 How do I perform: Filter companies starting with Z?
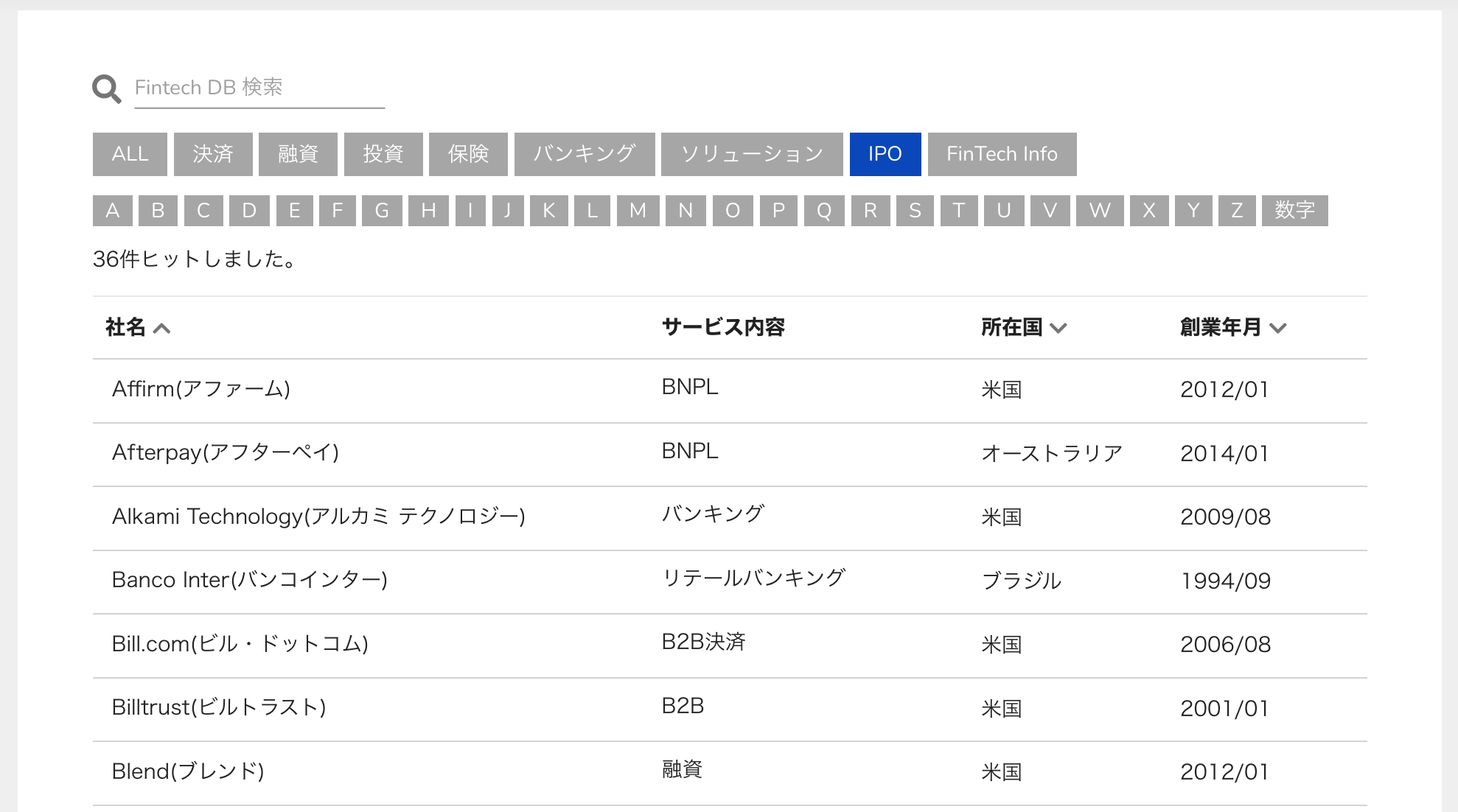pos(1235,211)
